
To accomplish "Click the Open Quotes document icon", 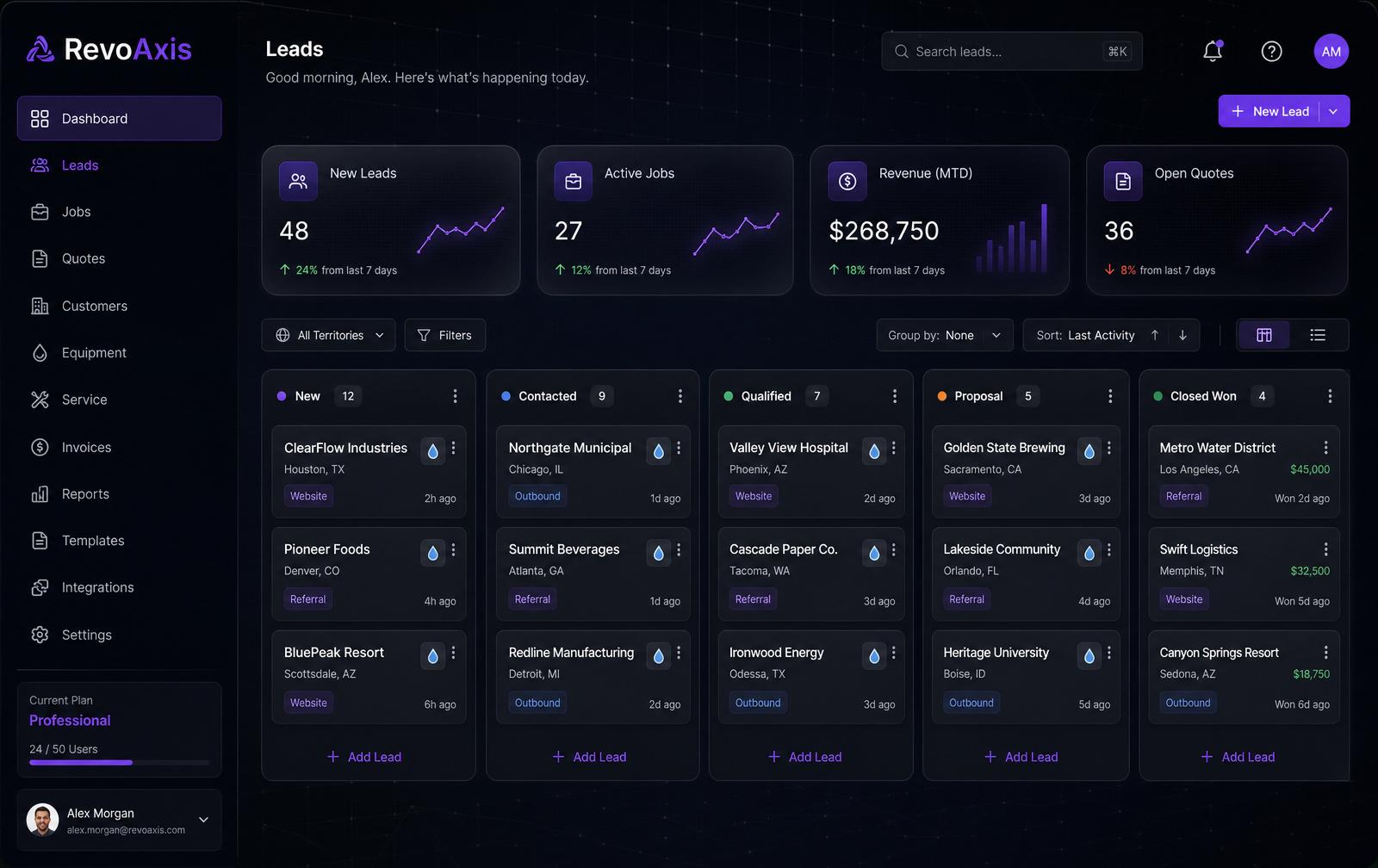I will pyautogui.click(x=1123, y=181).
